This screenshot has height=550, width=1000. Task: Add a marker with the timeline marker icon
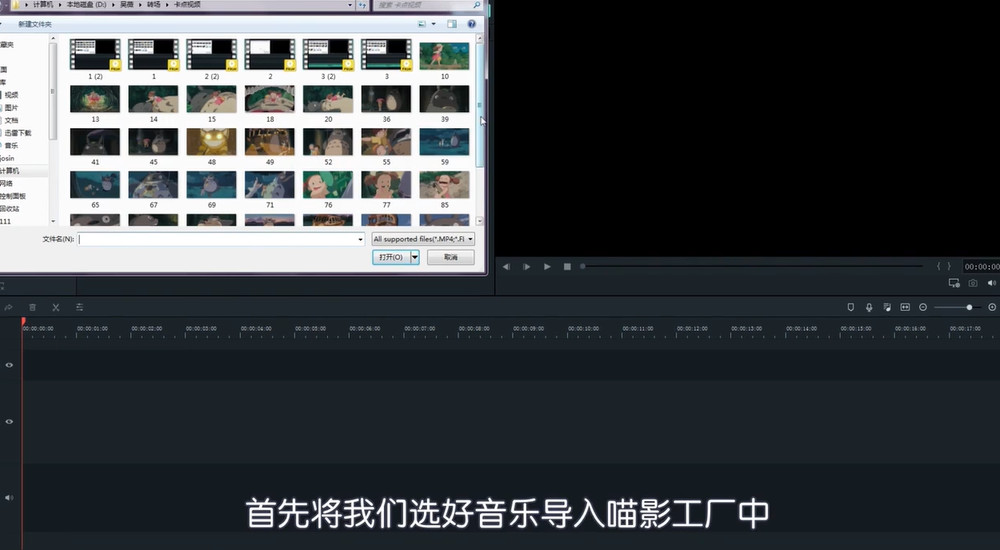click(850, 307)
